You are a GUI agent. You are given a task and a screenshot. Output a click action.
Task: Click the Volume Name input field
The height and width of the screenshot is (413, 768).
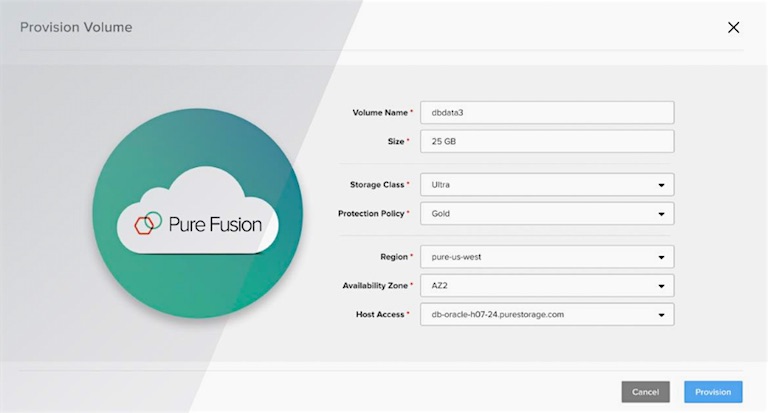pyautogui.click(x=547, y=113)
